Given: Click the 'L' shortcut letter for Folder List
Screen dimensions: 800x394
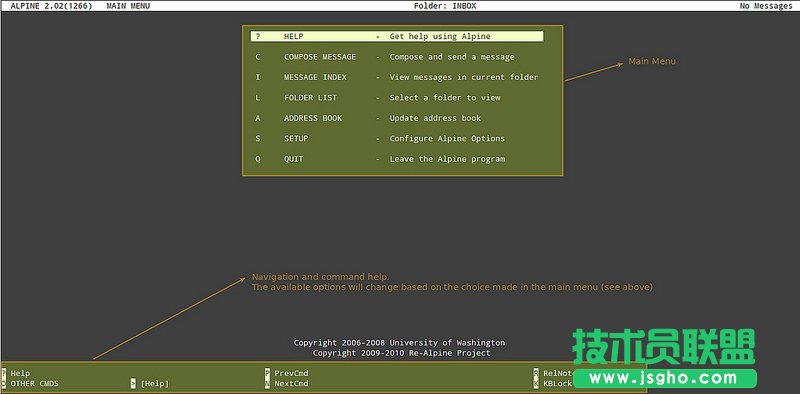Looking at the screenshot, I should [x=258, y=97].
